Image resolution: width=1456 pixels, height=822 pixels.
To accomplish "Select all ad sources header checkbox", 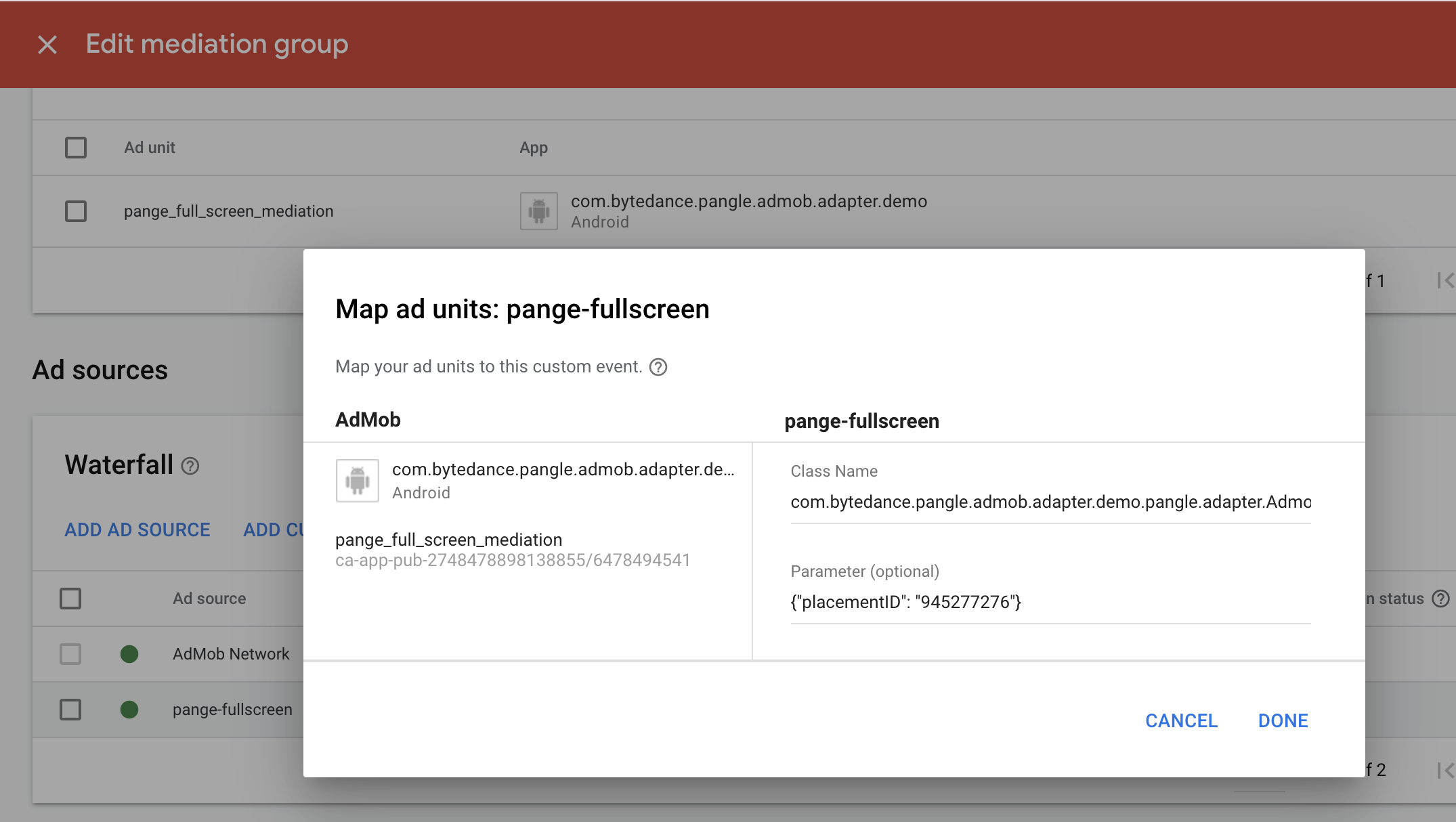I will click(70, 599).
